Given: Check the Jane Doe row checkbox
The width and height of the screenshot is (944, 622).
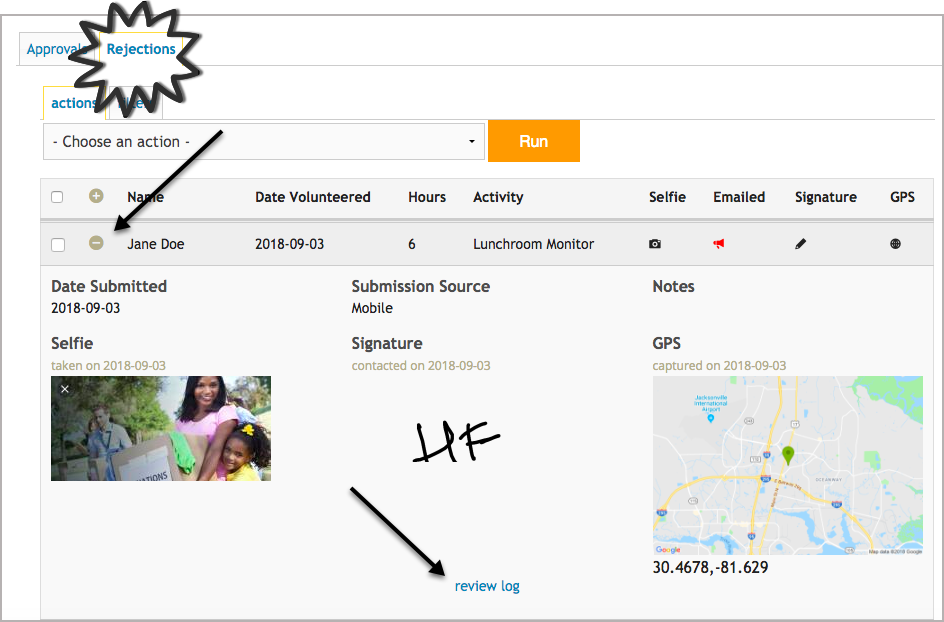Looking at the screenshot, I should tap(58, 244).
